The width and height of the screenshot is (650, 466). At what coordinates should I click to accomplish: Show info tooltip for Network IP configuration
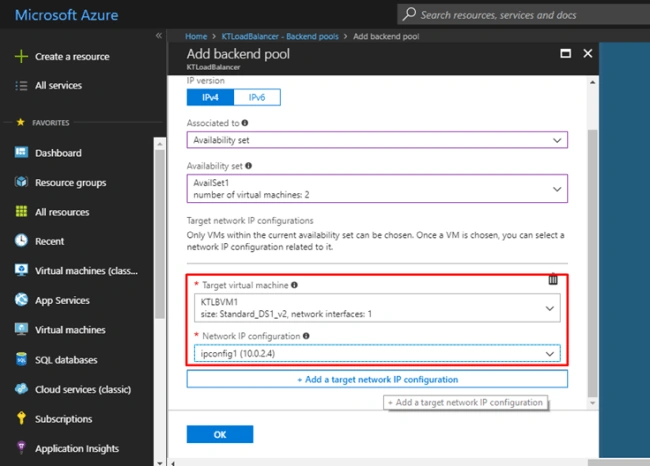[x=306, y=336]
